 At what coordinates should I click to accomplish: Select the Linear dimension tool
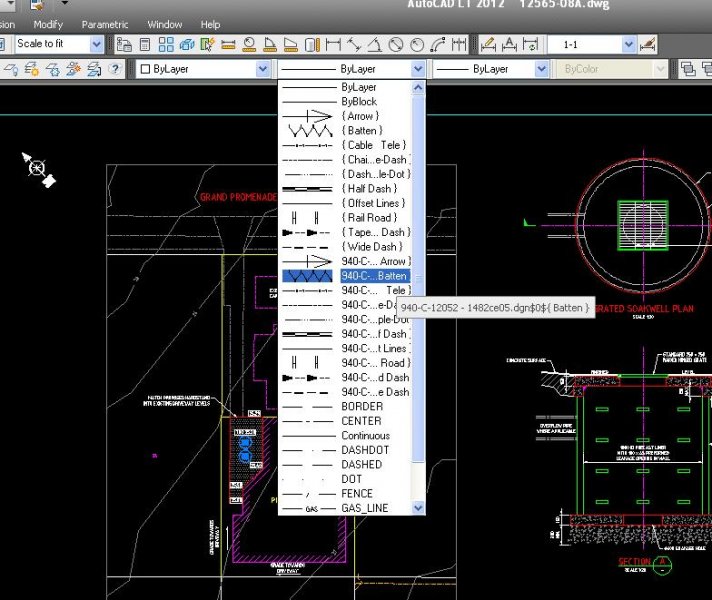pyautogui.click(x=334, y=44)
